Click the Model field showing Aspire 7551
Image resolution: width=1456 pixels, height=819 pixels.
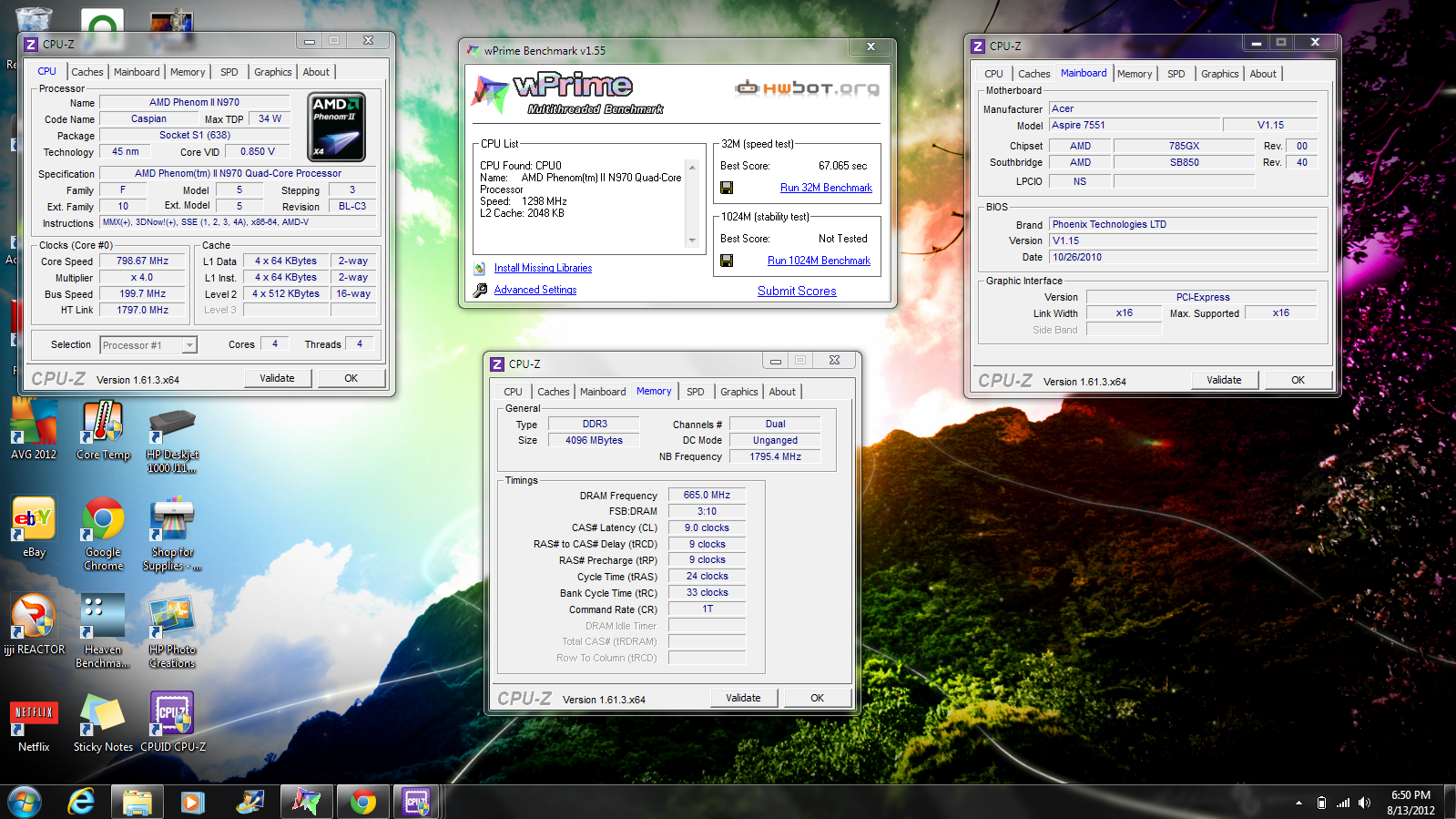point(1135,125)
